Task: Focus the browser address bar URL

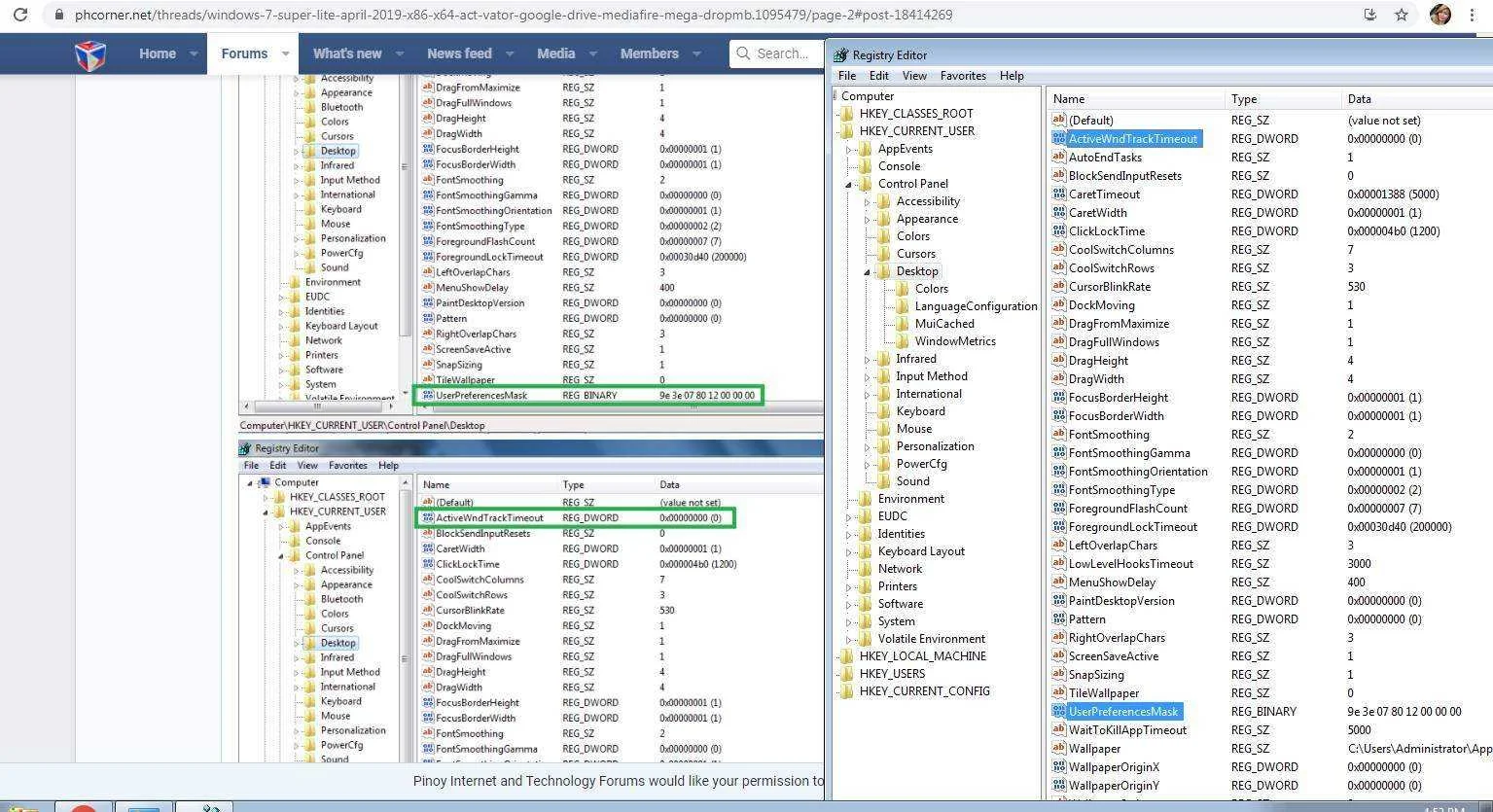Action: [x=514, y=15]
